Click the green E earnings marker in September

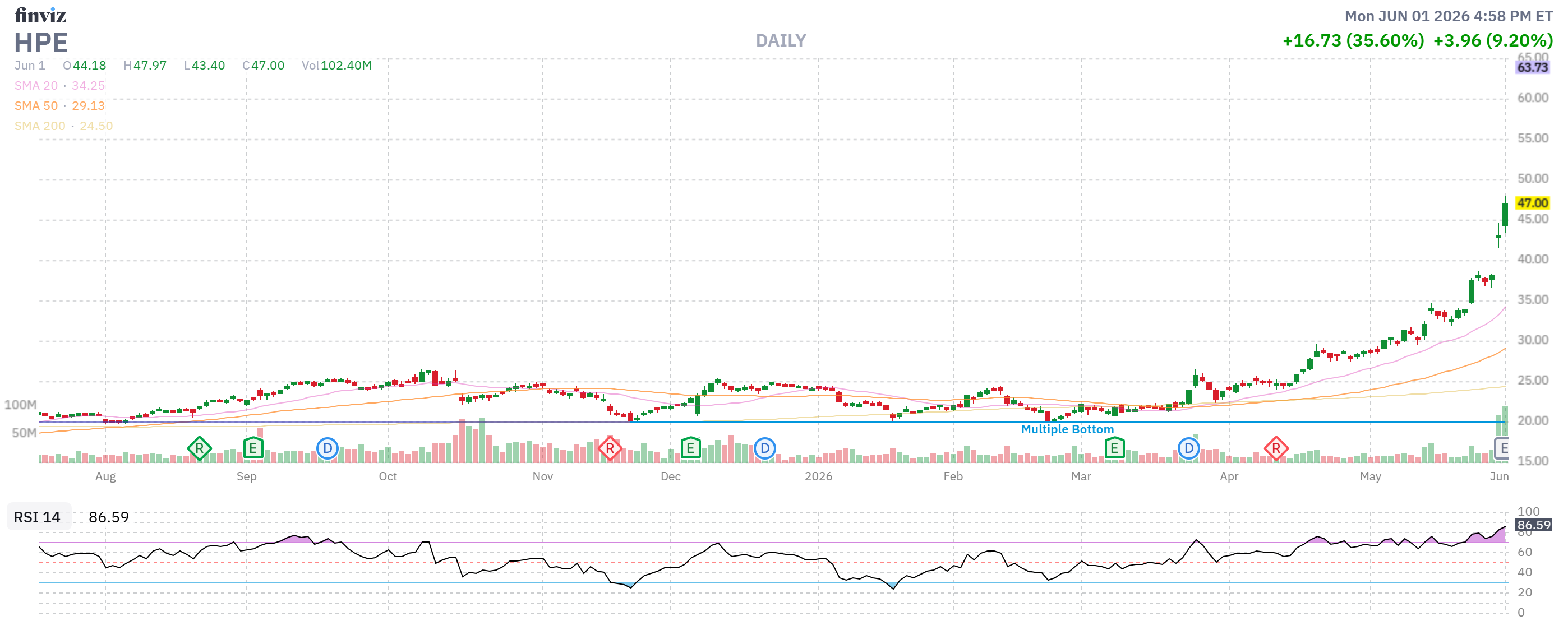[252, 449]
